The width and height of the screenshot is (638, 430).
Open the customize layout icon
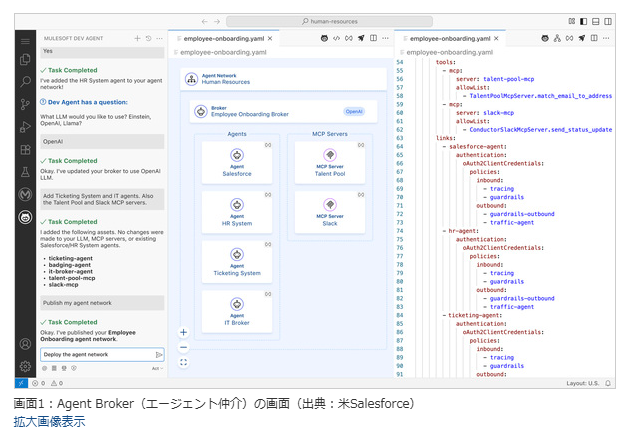coord(572,21)
